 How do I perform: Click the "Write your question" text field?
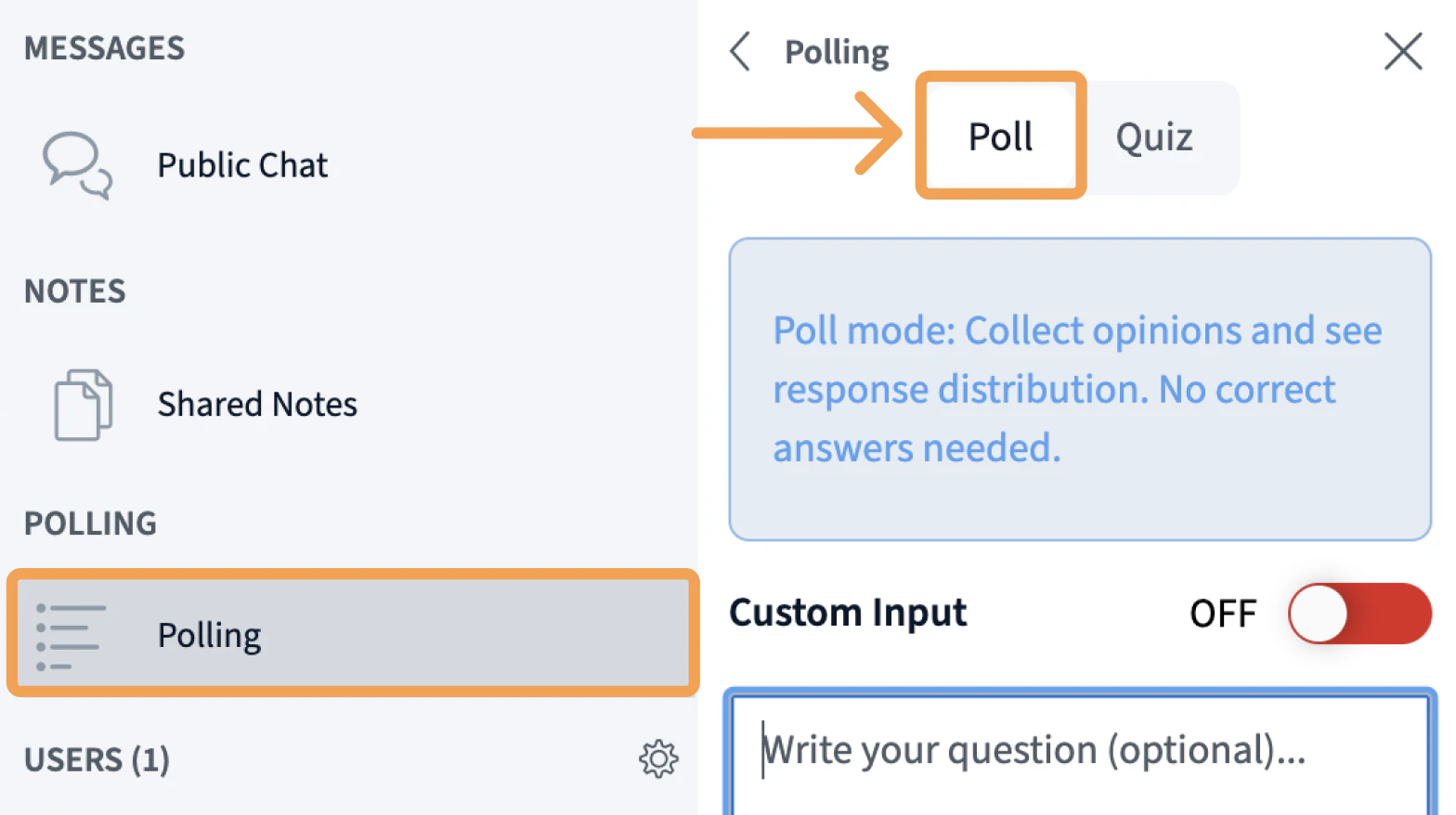(x=1077, y=752)
